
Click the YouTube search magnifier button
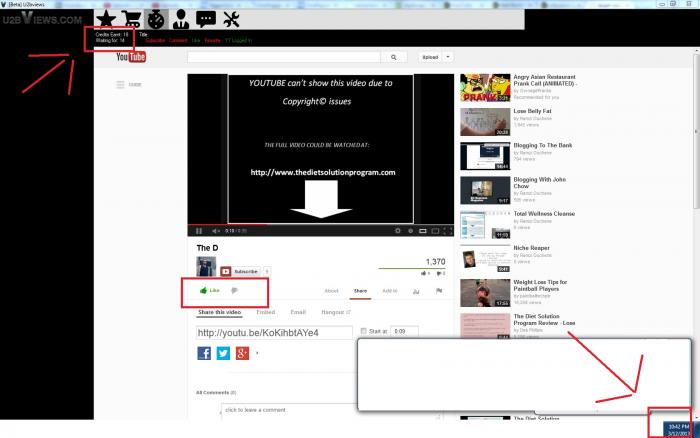coord(393,57)
